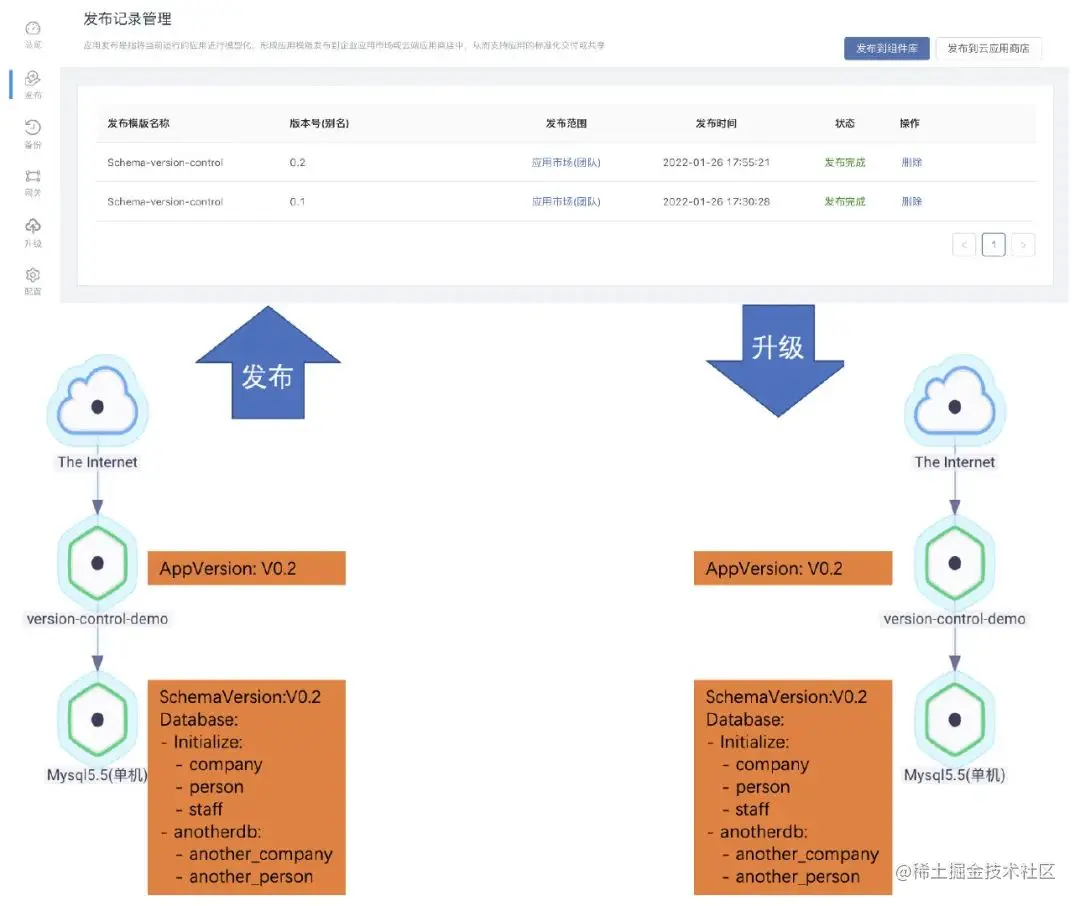The image size is (1080, 906).
Task: Open the 升级 upgrade cloud sidebar icon
Action: coord(33,232)
